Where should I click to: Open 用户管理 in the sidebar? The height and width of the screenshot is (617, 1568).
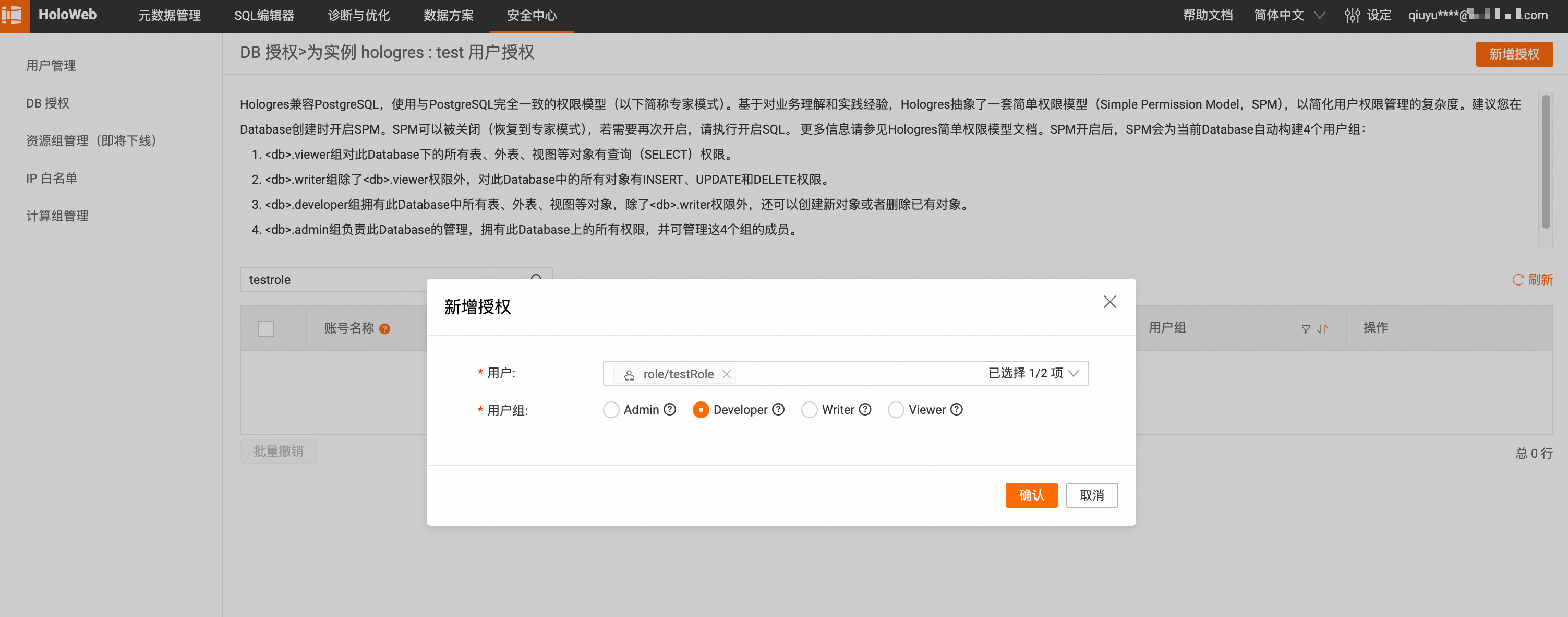point(51,66)
